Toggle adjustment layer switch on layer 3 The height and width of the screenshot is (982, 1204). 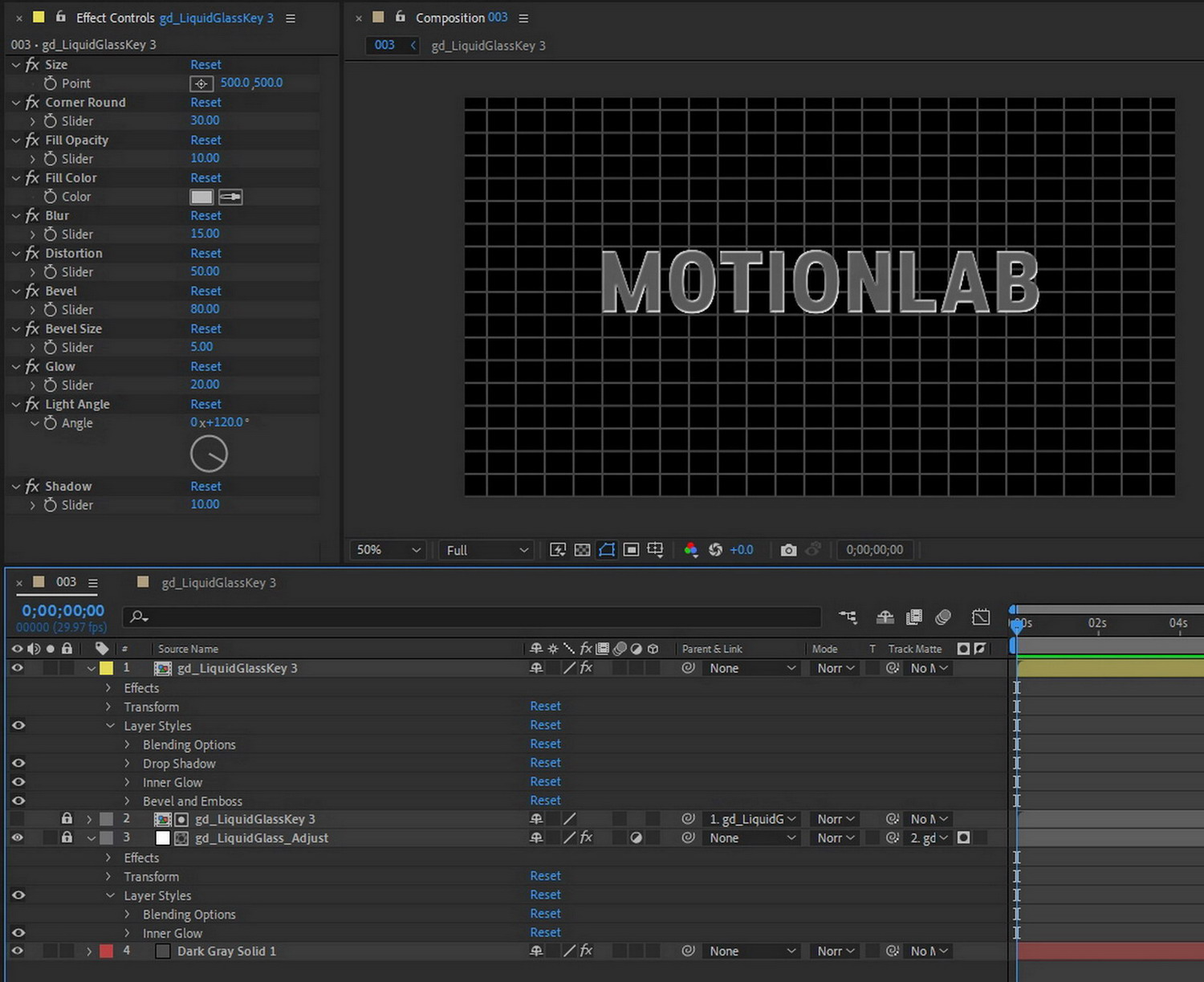[x=637, y=837]
